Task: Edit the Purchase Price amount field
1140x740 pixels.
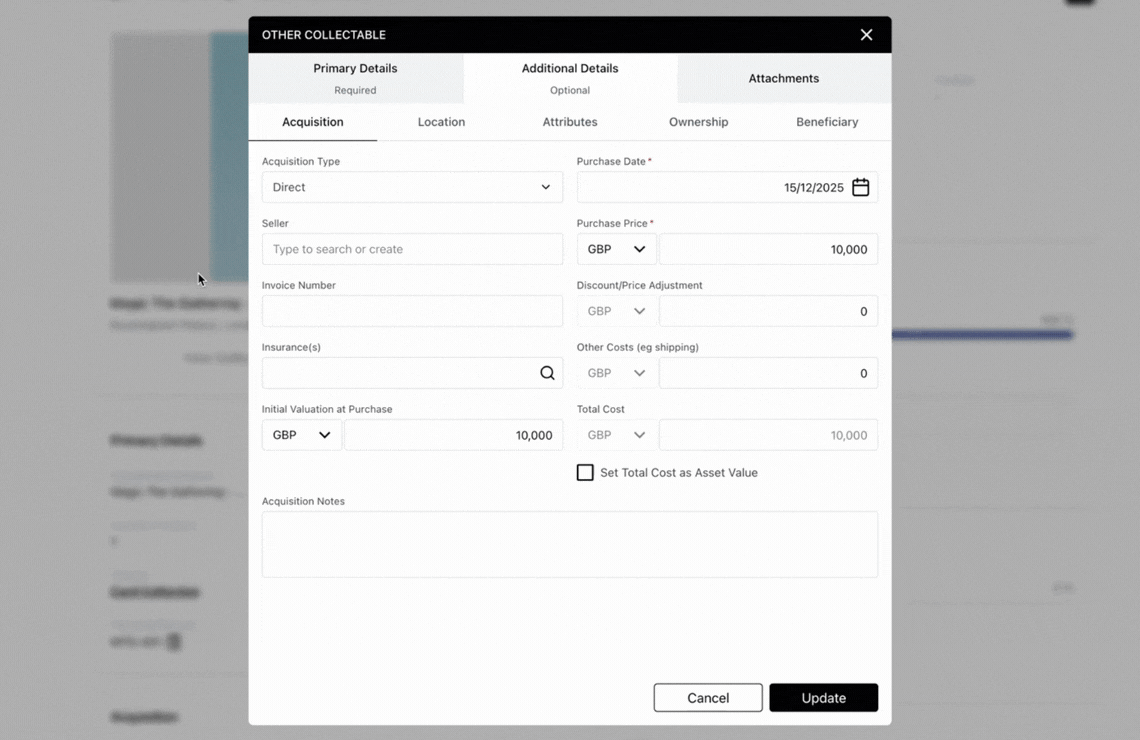Action: click(x=768, y=249)
